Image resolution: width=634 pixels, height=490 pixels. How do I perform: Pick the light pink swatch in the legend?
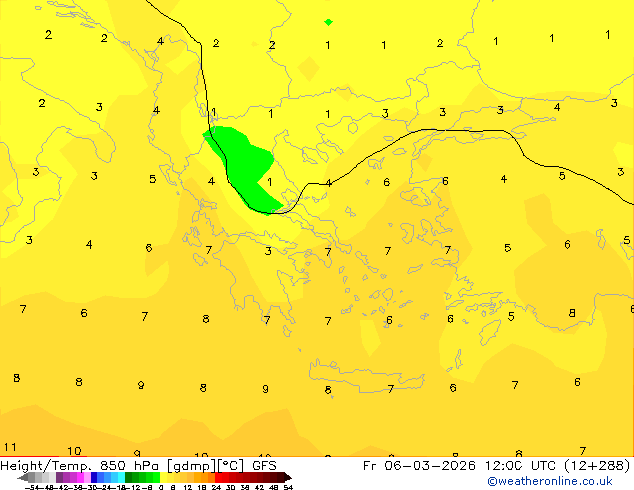[87, 477]
